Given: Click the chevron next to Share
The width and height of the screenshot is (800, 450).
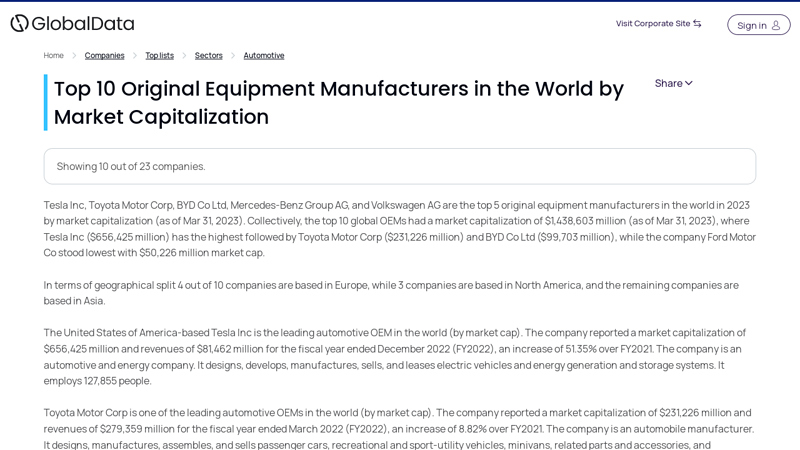Looking at the screenshot, I should click(689, 83).
